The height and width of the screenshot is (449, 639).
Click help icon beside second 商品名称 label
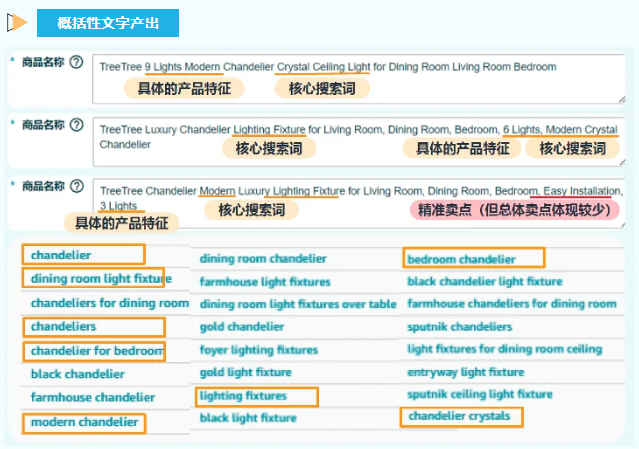(76, 125)
